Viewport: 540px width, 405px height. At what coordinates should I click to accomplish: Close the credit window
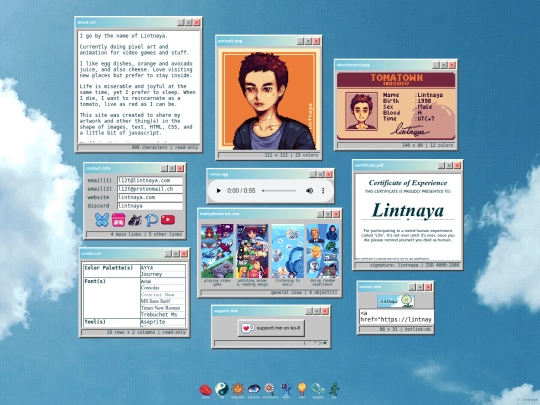[x=184, y=254]
